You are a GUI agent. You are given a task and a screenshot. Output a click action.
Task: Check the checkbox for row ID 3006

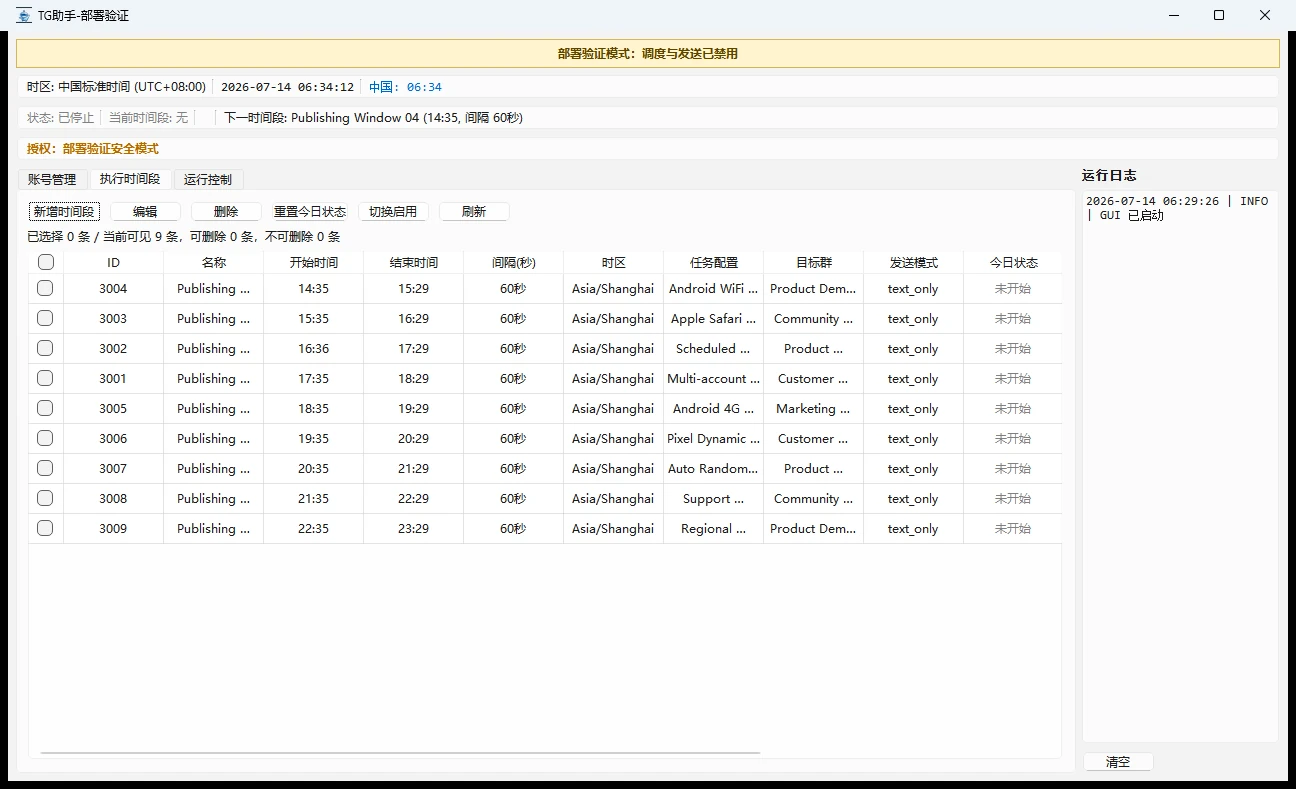[x=45, y=438]
